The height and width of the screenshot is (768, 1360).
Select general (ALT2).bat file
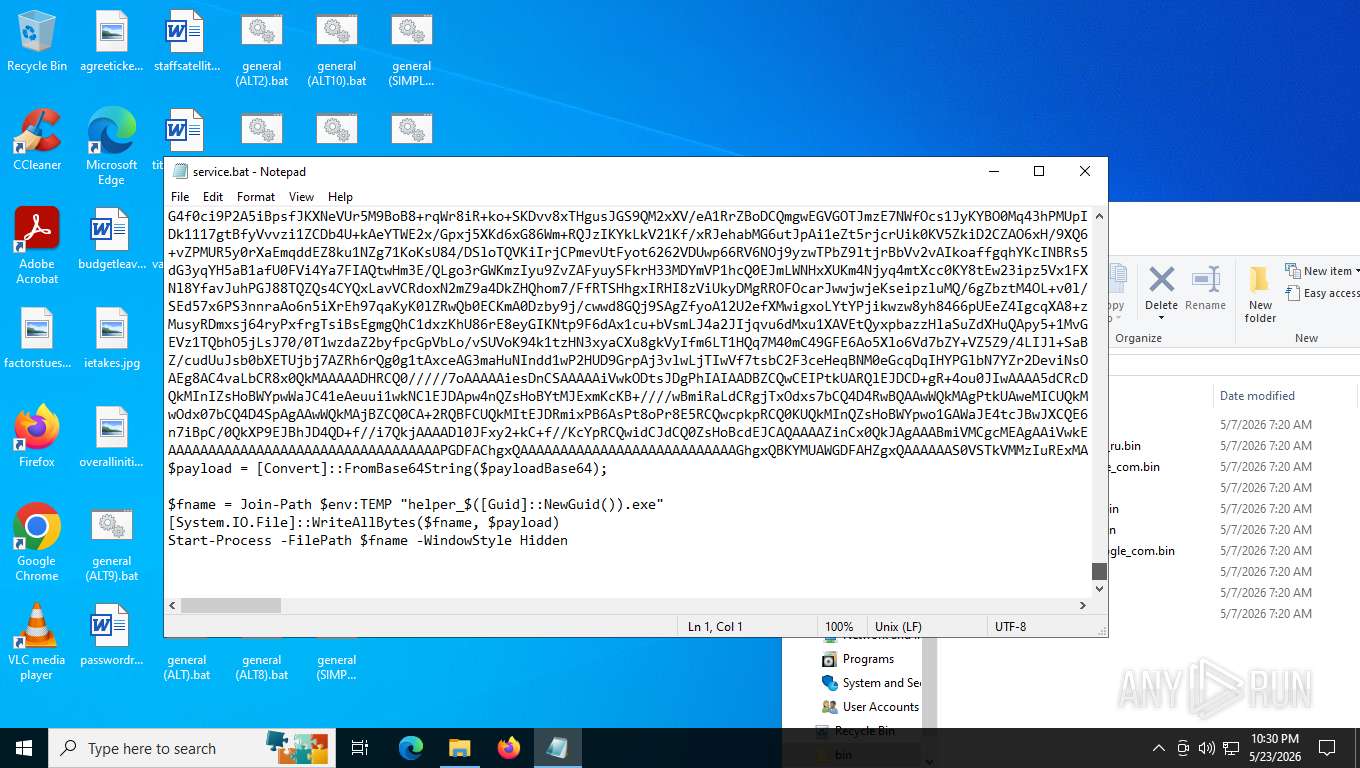(261, 50)
